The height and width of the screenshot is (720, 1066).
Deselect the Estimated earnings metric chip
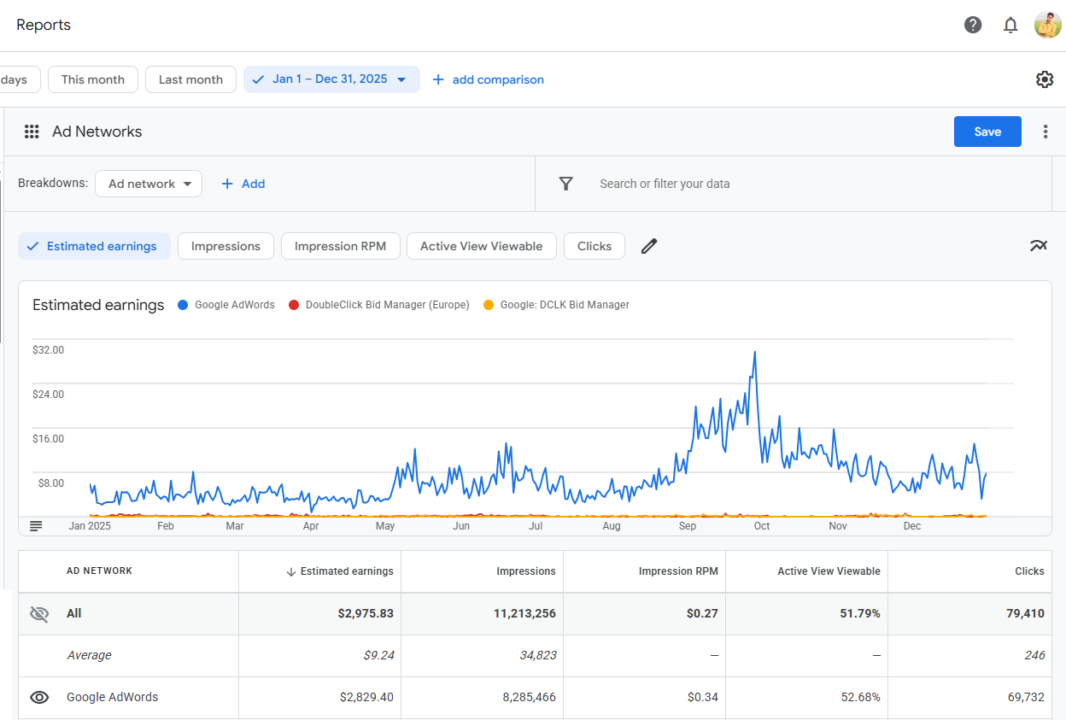coord(94,245)
